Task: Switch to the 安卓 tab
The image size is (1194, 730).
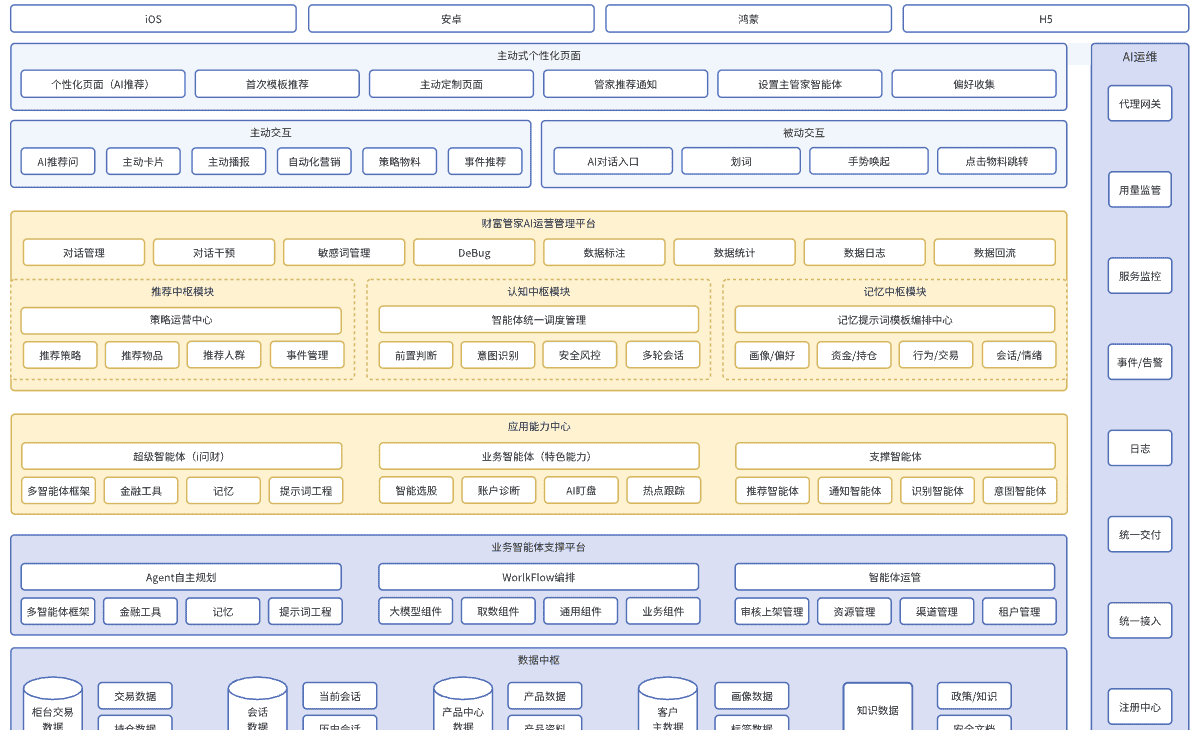Action: tap(451, 18)
